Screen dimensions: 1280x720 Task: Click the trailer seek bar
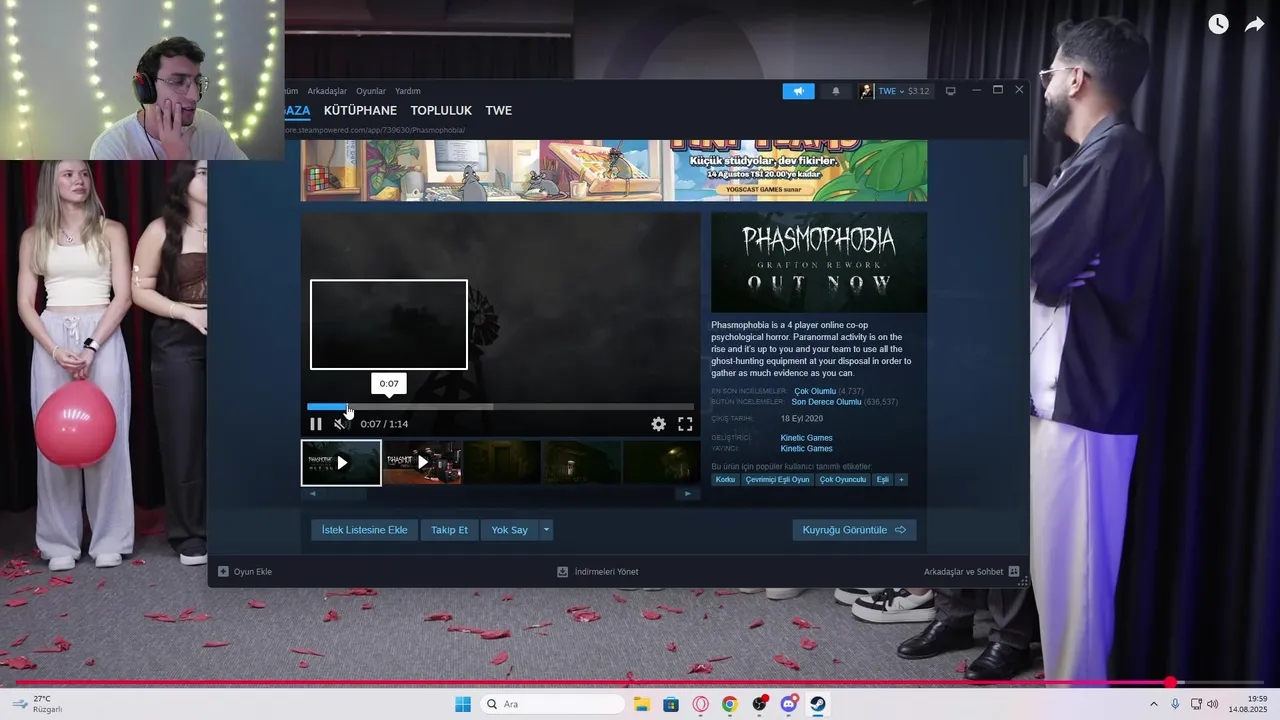click(500, 407)
